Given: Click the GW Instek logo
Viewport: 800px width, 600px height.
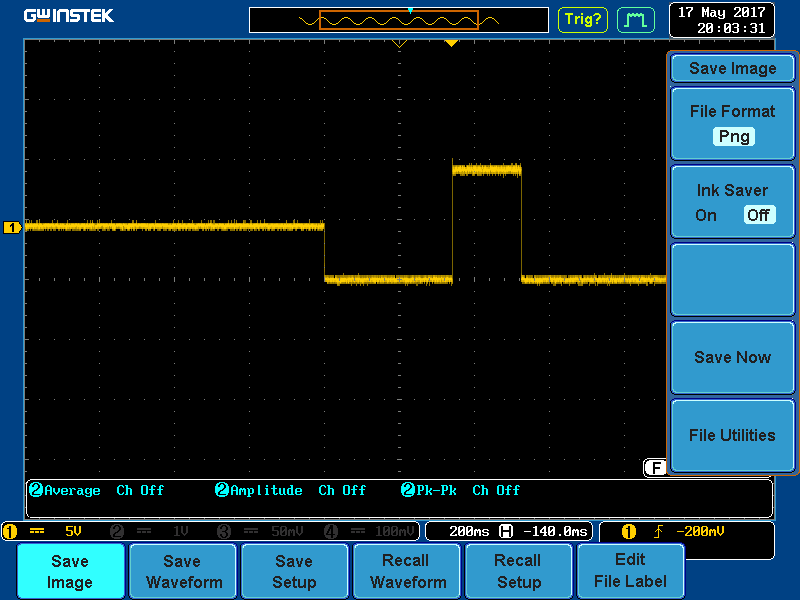Looking at the screenshot, I should (68, 16).
